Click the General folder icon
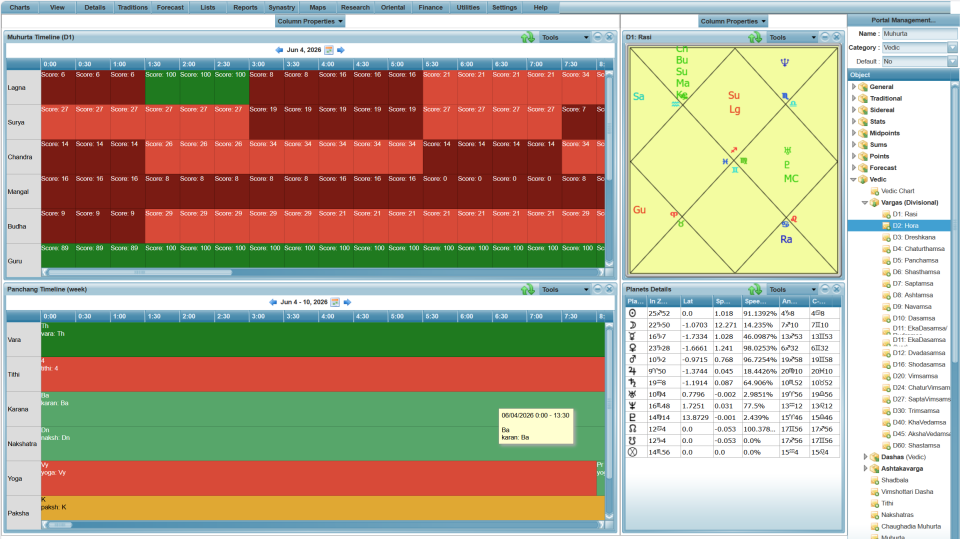 [x=863, y=87]
